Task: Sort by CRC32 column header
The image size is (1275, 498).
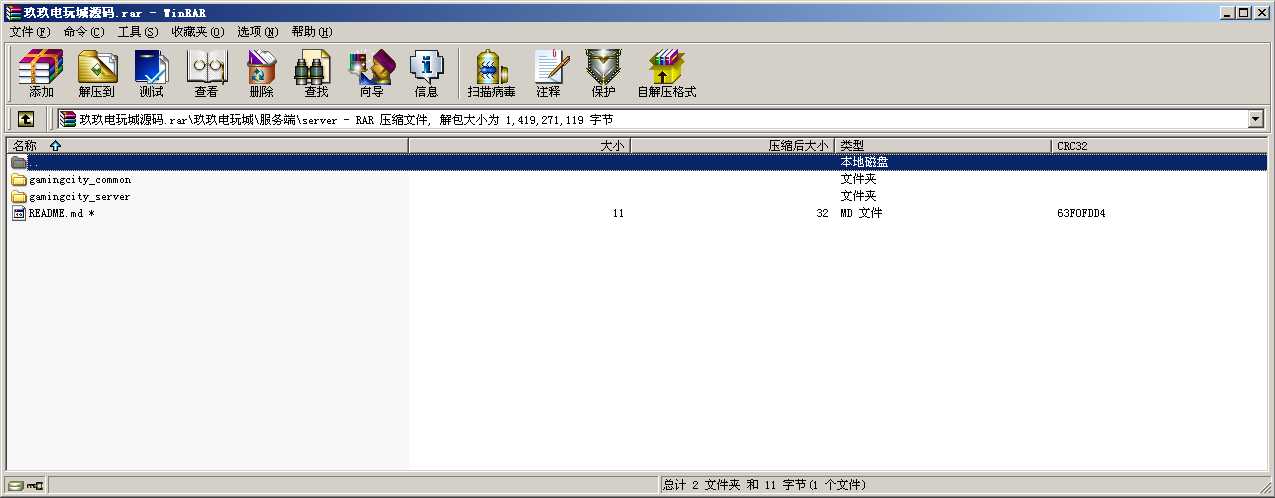Action: (x=1160, y=146)
